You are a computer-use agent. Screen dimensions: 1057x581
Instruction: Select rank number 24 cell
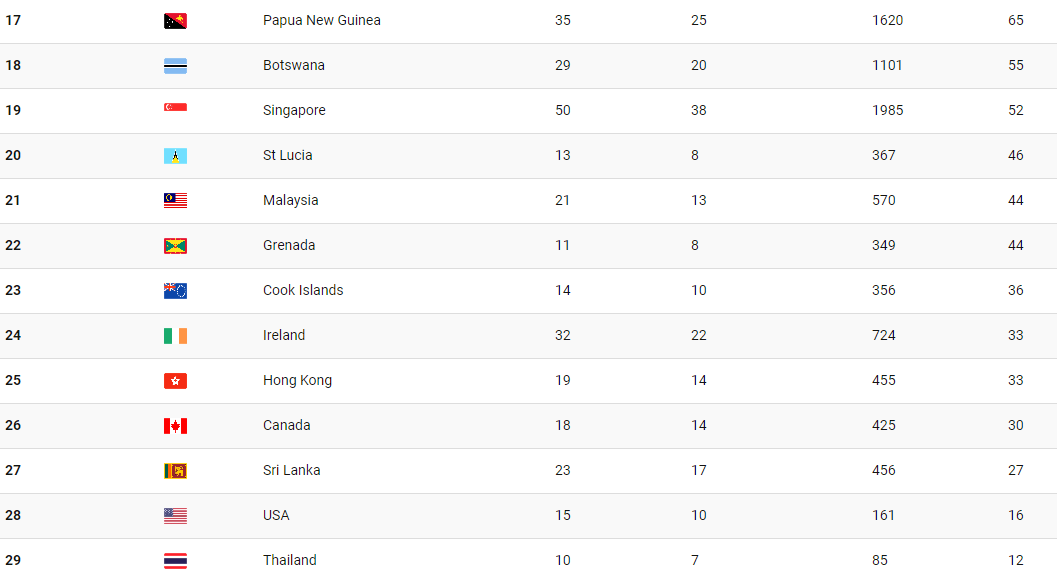click(13, 335)
